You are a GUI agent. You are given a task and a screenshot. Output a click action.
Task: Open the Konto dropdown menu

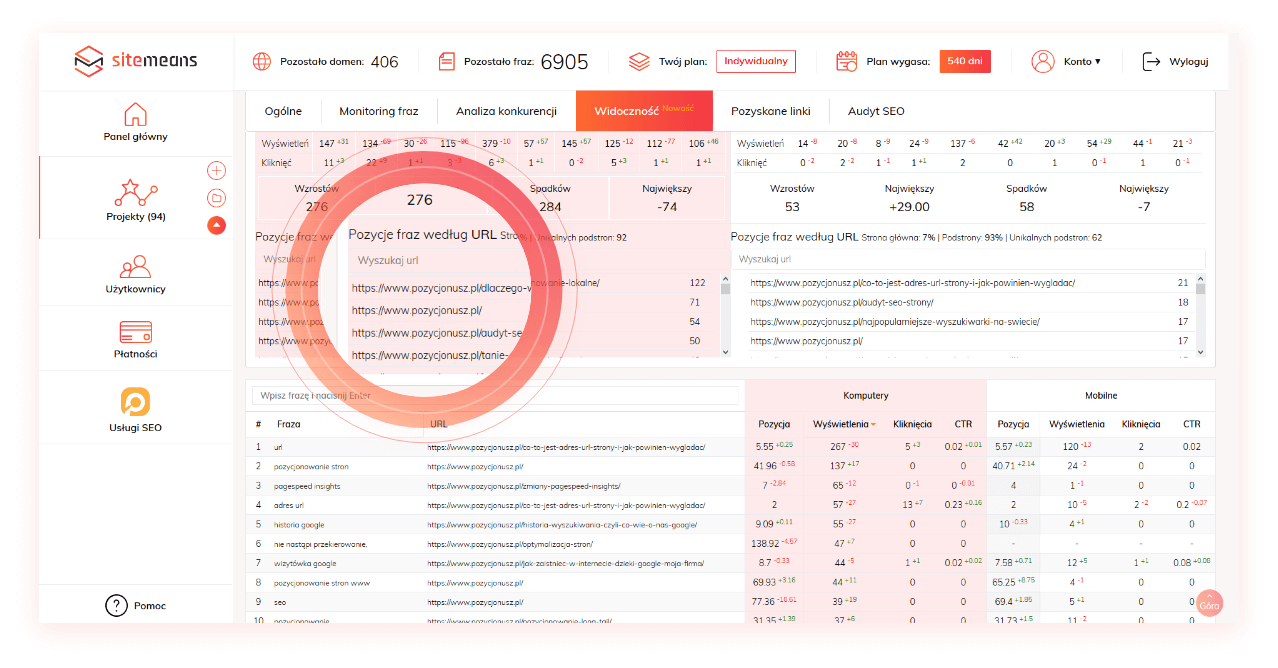(1066, 62)
